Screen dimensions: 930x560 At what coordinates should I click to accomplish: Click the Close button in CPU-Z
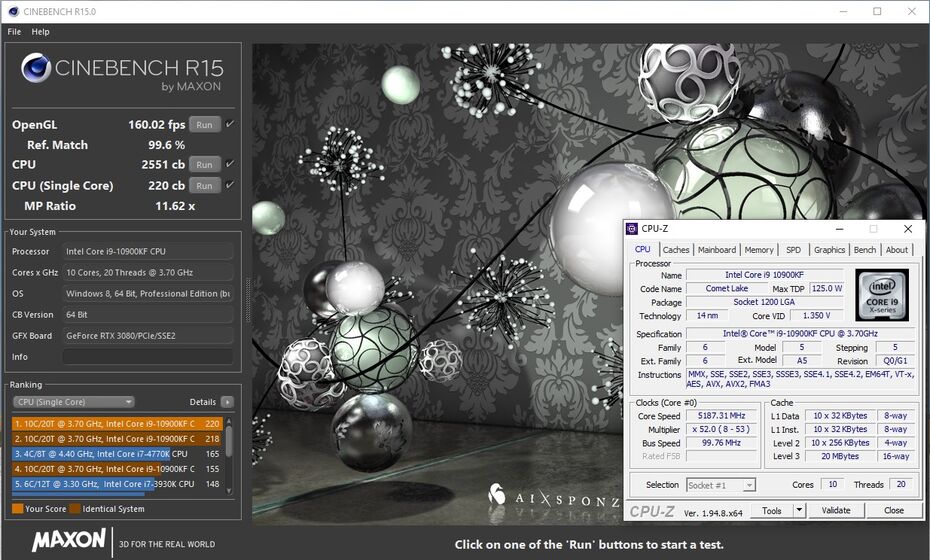coord(893,510)
